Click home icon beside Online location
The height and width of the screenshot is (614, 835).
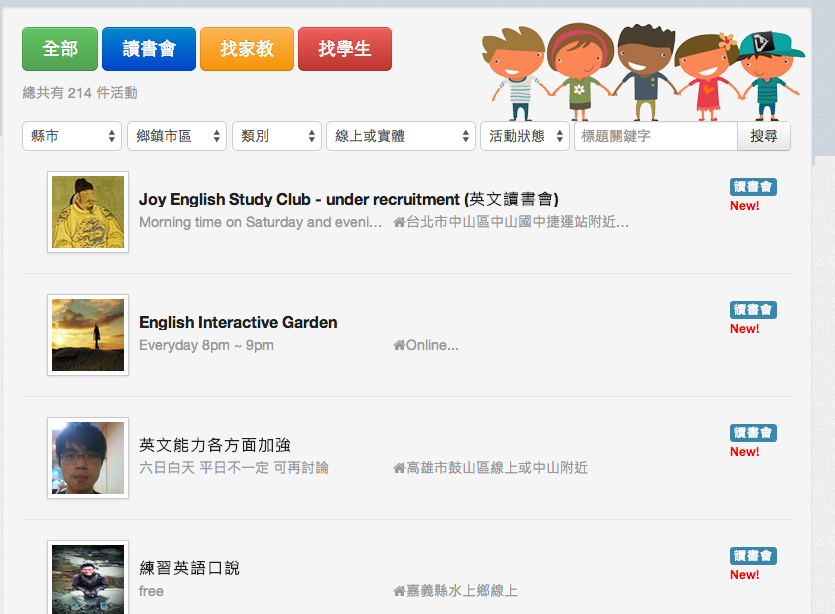point(399,346)
